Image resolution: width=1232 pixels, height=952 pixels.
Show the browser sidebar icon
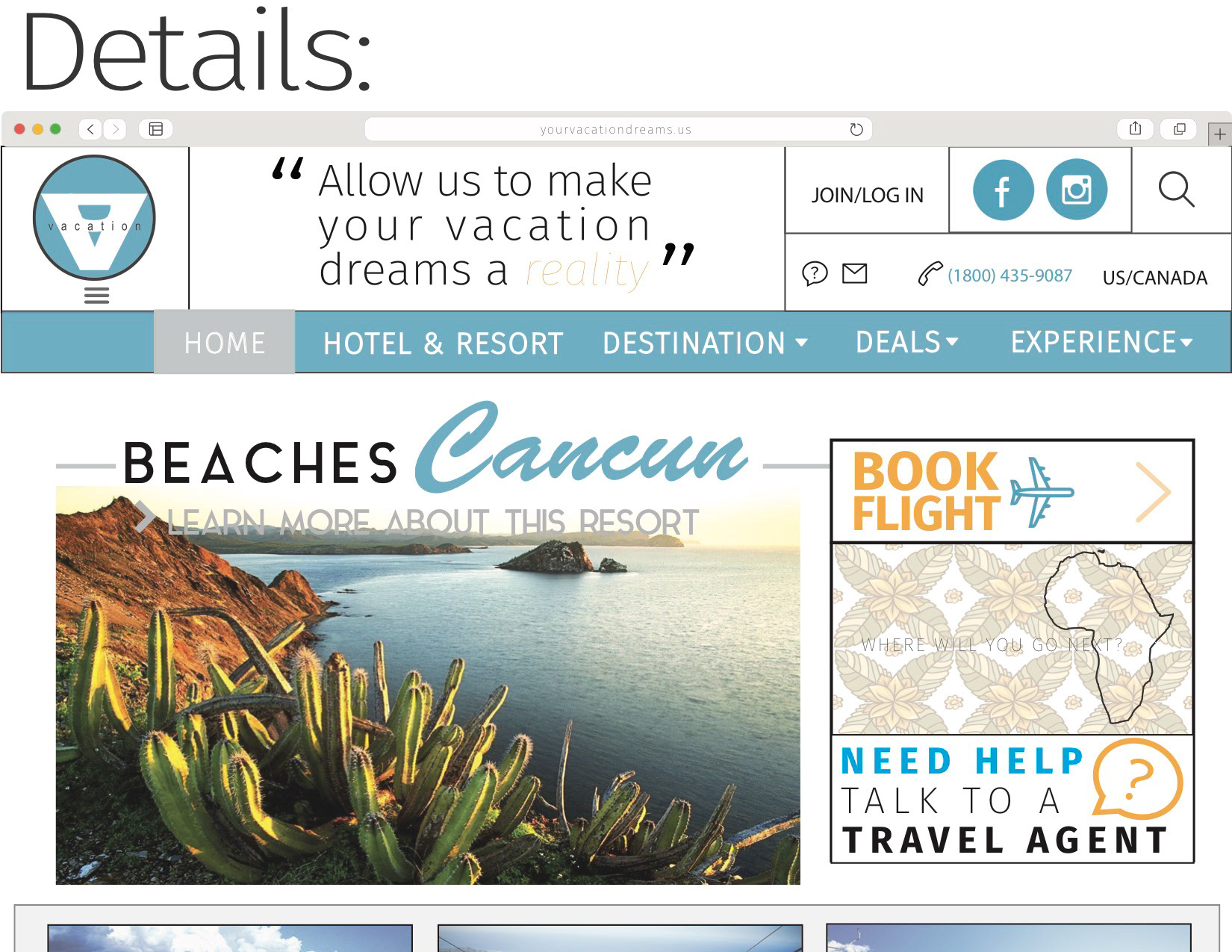155,129
